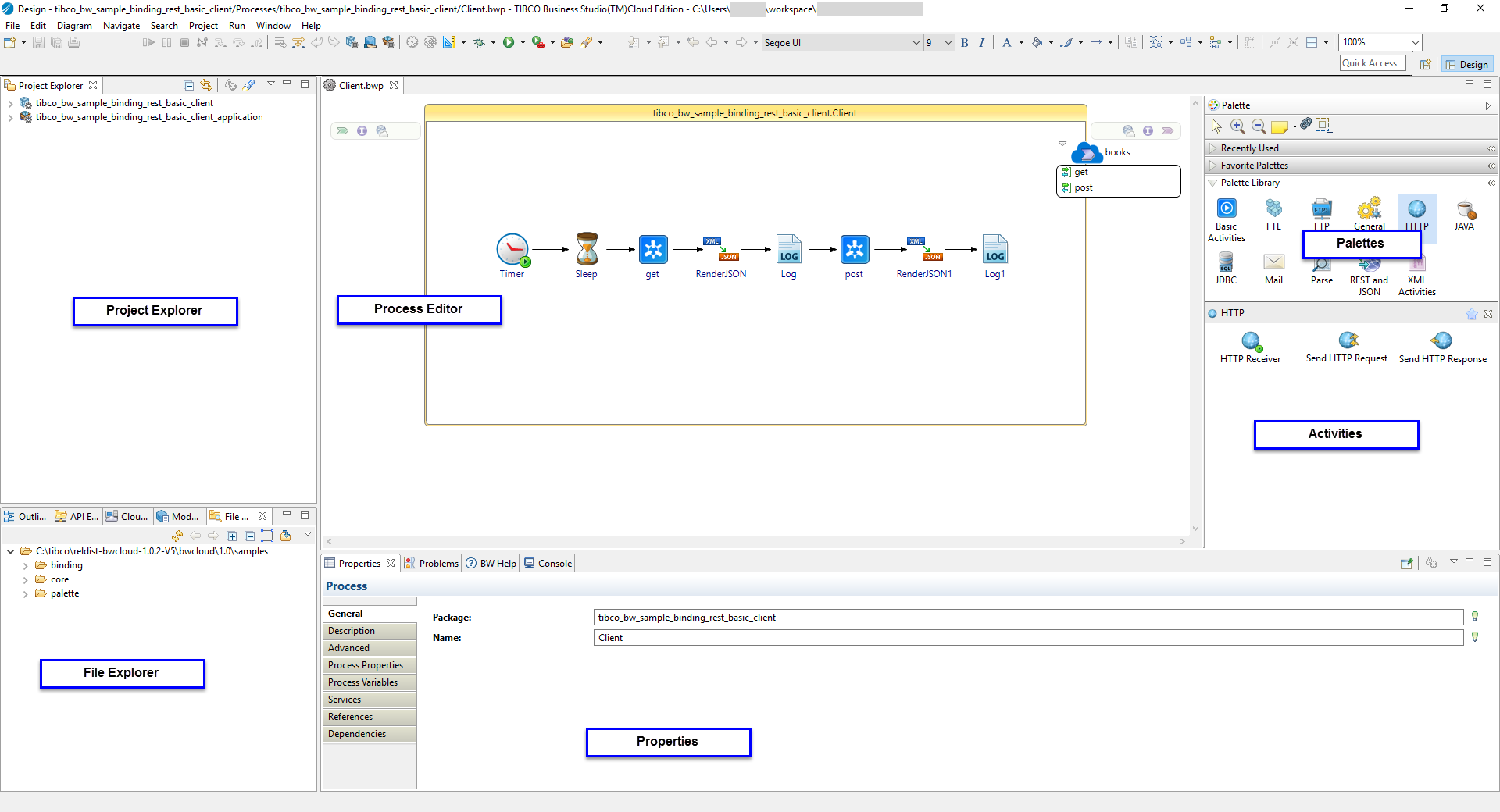
Task: Switch to the Console tab
Action: click(x=549, y=564)
